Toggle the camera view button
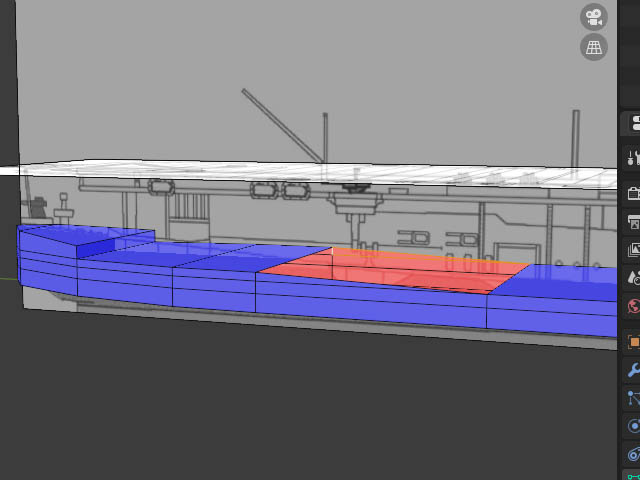Screen dimensions: 640x480 [594, 17]
